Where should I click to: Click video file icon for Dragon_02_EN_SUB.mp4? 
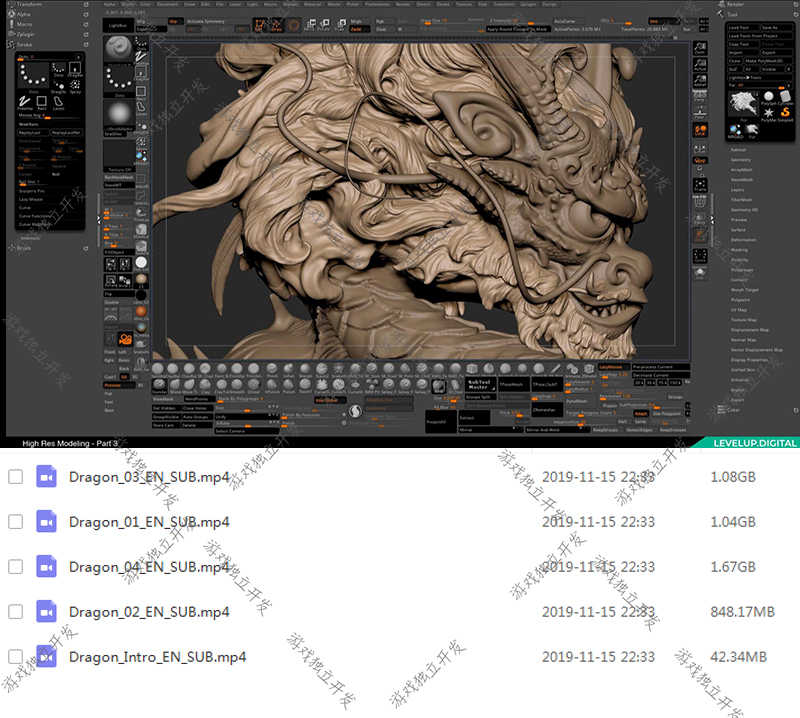click(x=46, y=611)
